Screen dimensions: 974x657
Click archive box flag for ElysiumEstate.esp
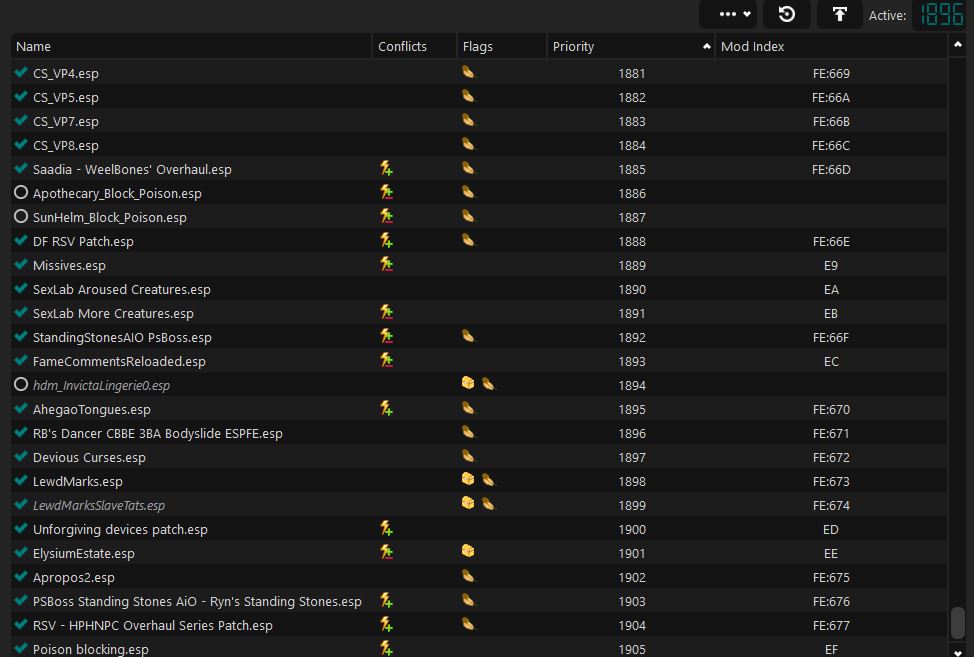(468, 551)
